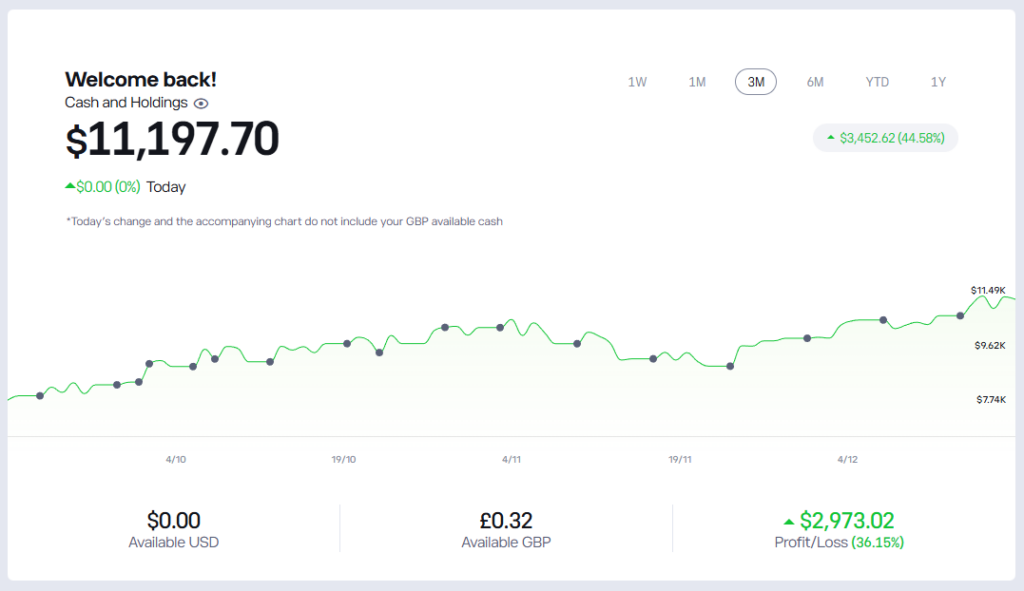Screen dimensions: 1024x591
Task: Click the 4/11 date on chart axis
Action: click(x=511, y=460)
